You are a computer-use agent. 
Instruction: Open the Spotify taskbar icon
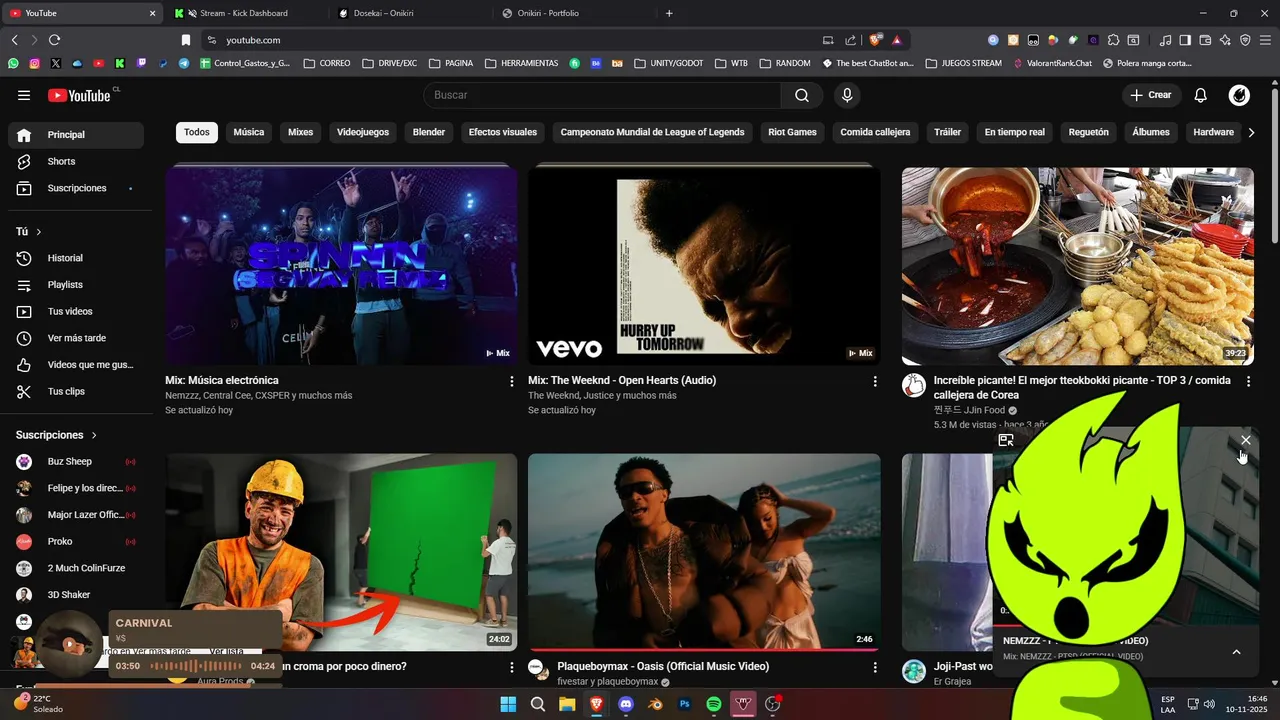(x=714, y=704)
